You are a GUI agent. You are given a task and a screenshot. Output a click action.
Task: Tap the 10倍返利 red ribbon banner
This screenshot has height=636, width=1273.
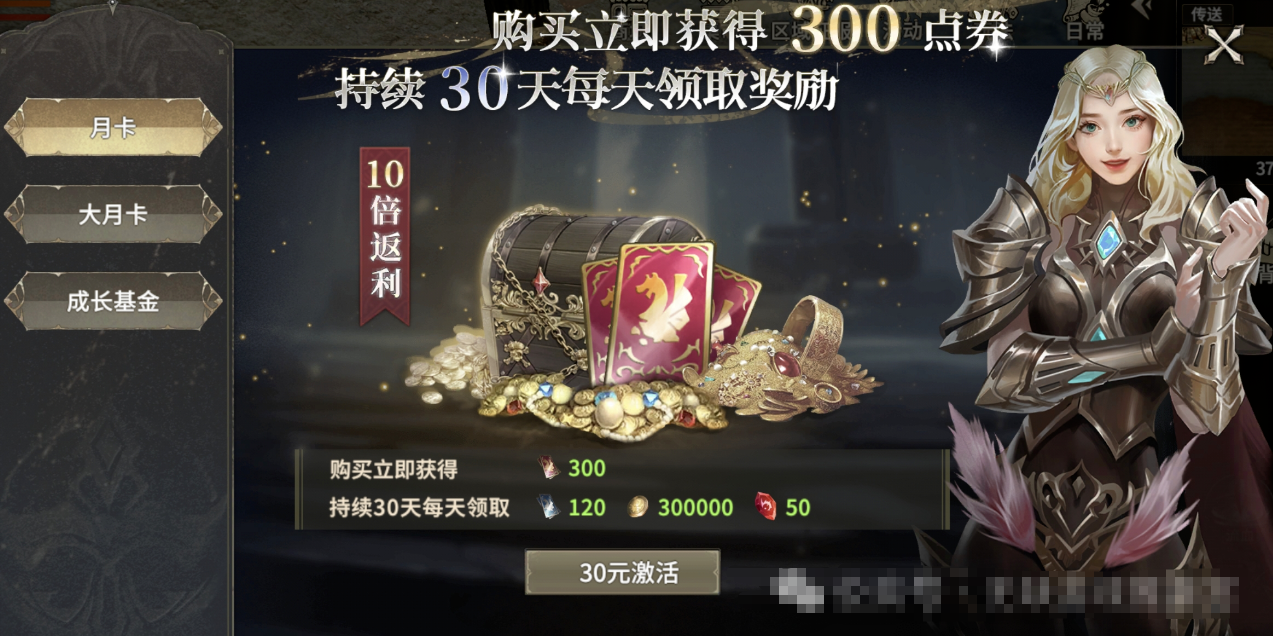tap(385, 236)
